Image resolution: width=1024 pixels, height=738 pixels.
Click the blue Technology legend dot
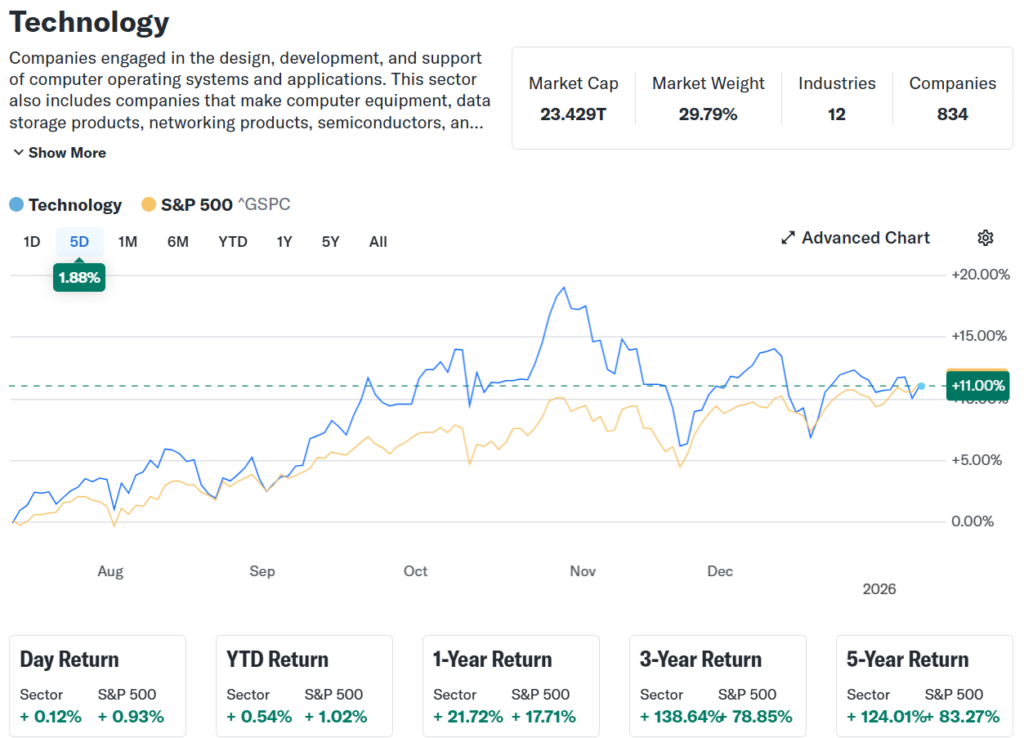[x=16, y=205]
